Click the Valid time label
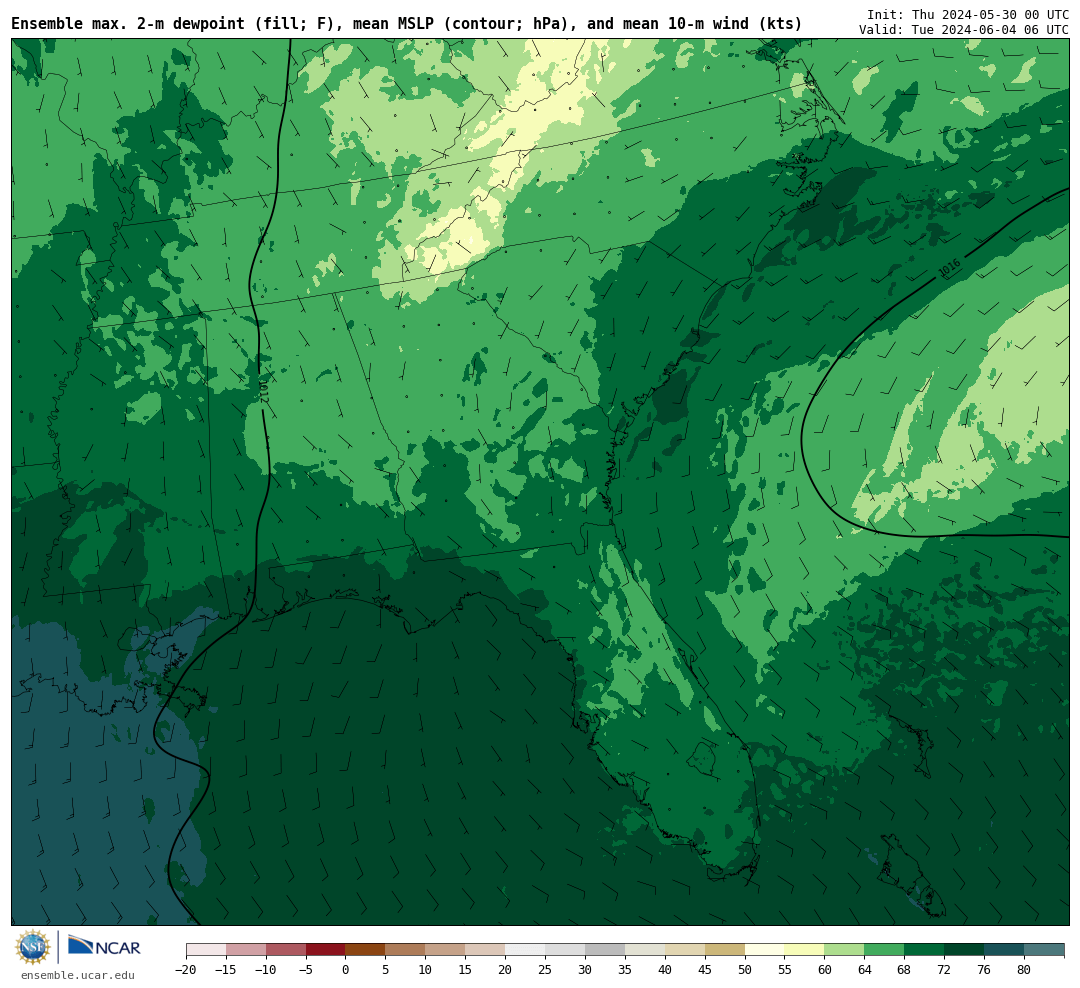The width and height of the screenshot is (1080, 988). click(x=964, y=30)
